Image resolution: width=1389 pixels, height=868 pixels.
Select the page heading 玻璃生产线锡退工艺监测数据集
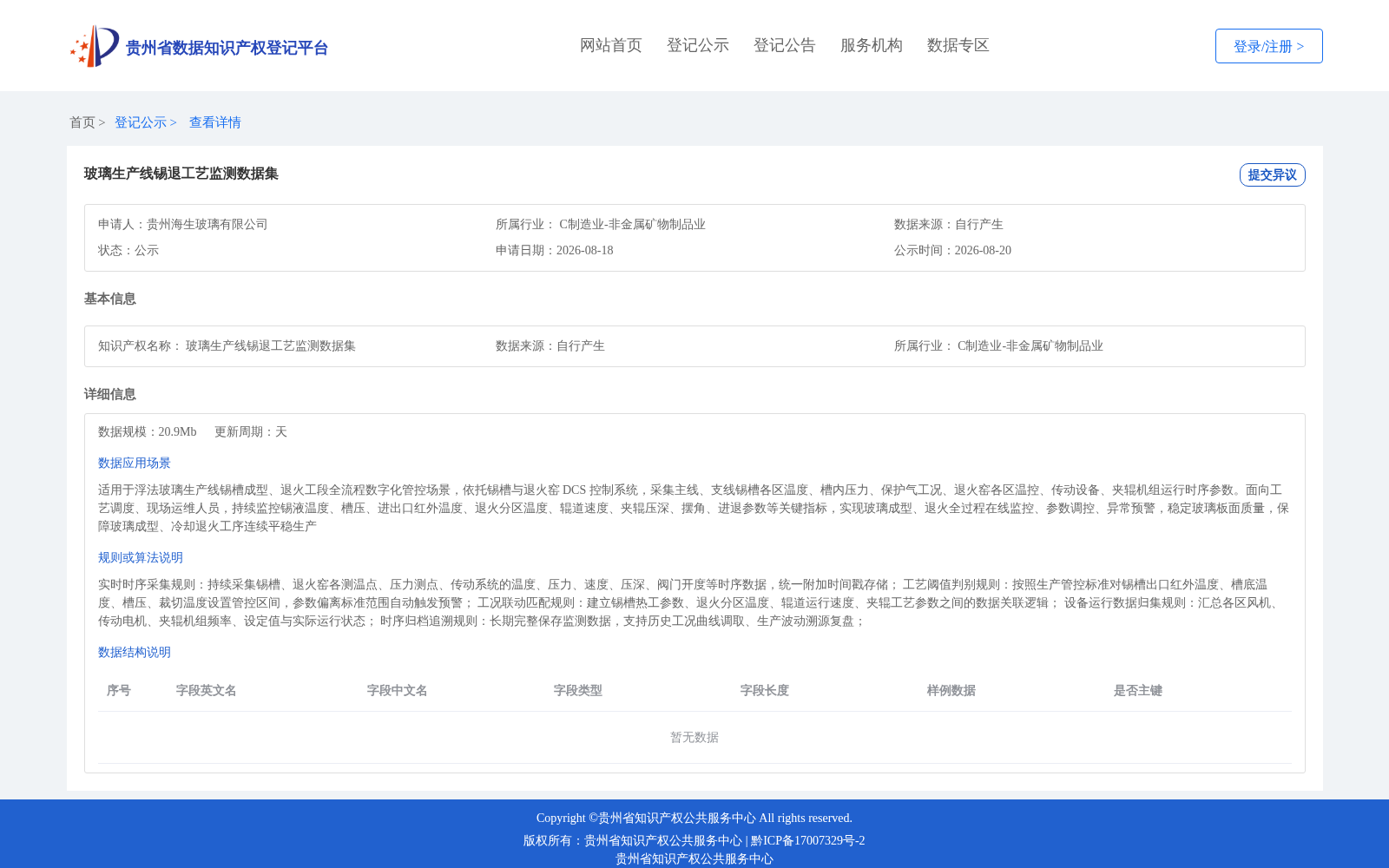point(181,174)
